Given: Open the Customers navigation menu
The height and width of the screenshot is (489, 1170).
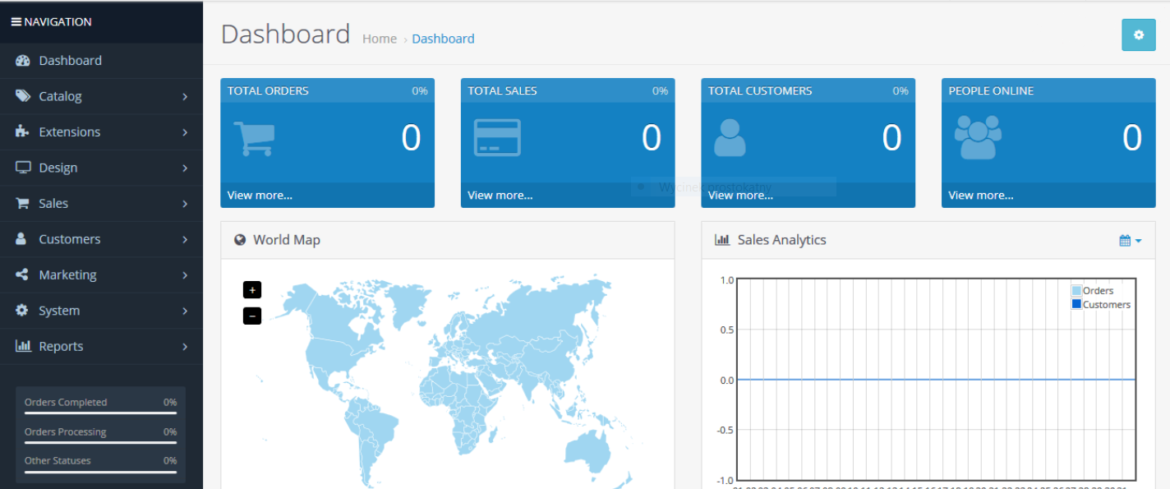Looking at the screenshot, I should pyautogui.click(x=69, y=240).
